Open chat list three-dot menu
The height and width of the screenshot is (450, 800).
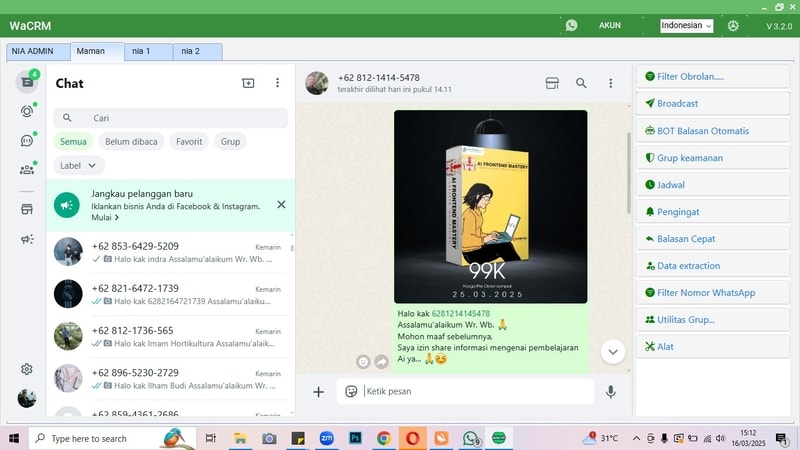[278, 83]
